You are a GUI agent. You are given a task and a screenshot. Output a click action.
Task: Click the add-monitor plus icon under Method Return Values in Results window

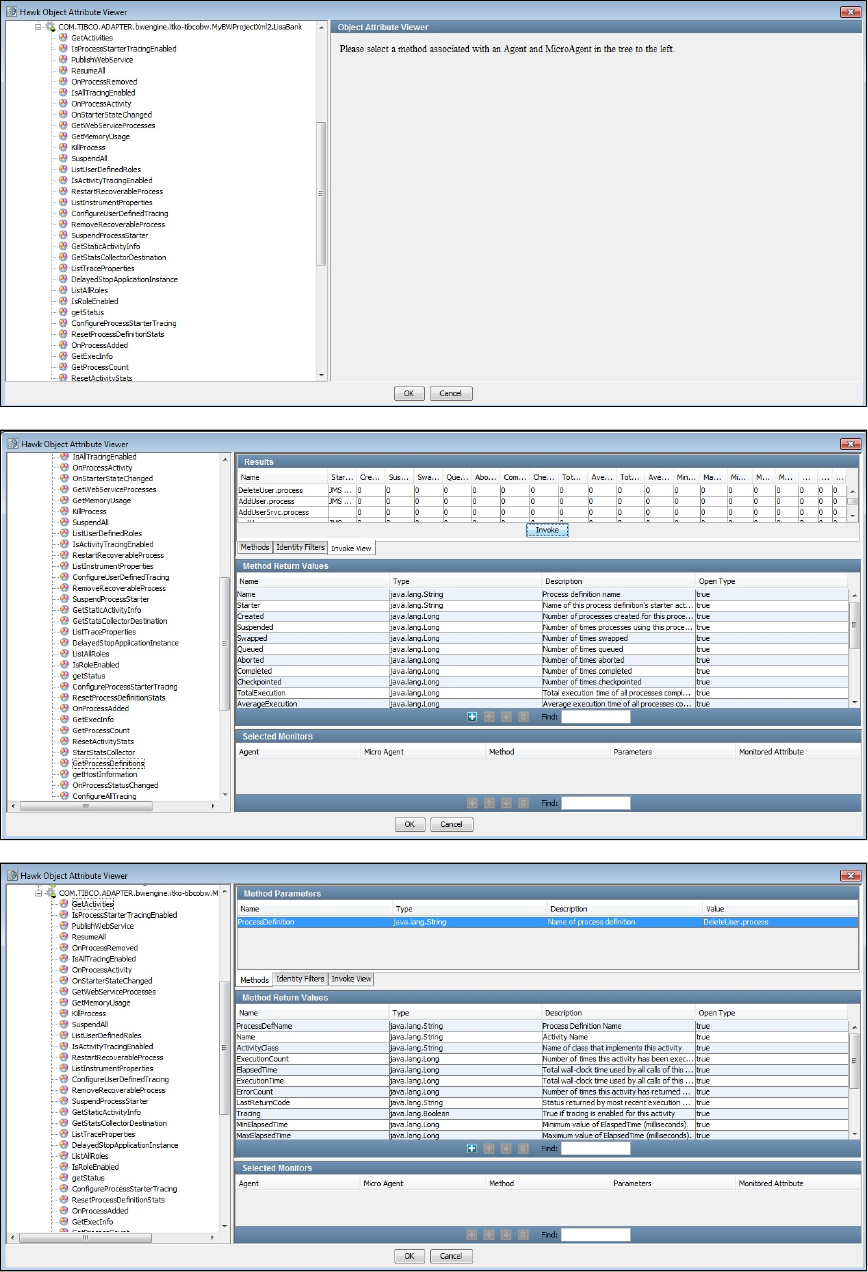click(x=472, y=717)
